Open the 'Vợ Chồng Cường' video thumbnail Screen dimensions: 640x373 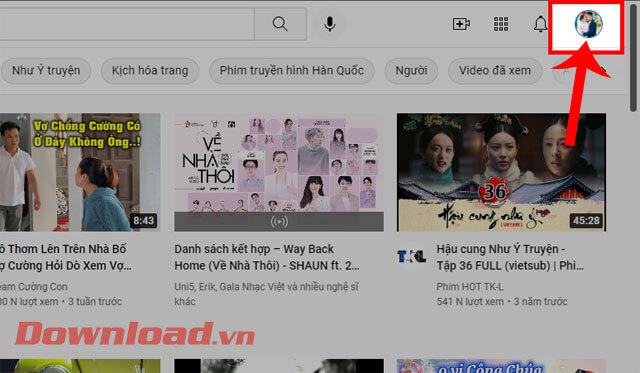80,172
